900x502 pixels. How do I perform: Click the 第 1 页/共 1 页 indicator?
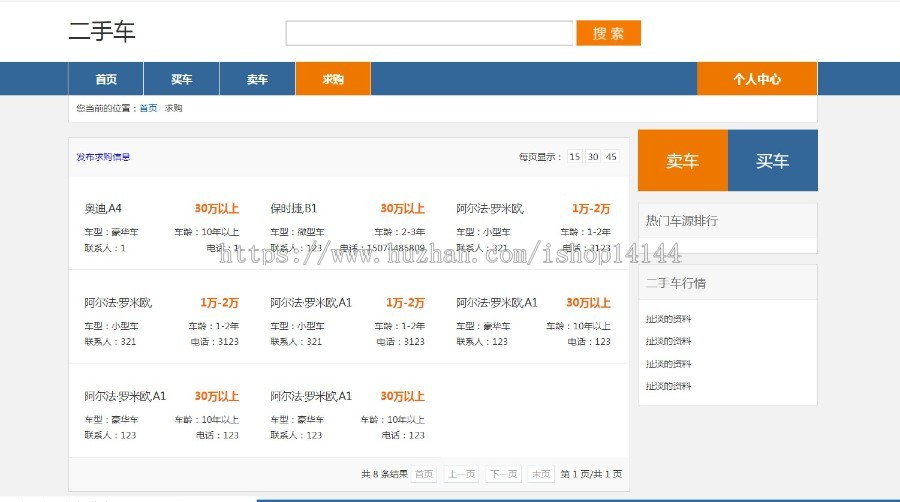tap(591, 474)
